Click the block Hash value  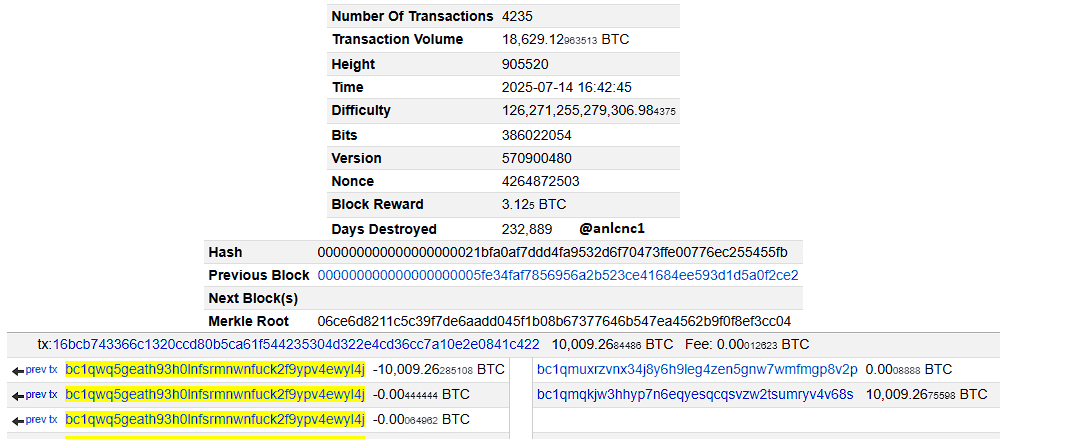552,252
